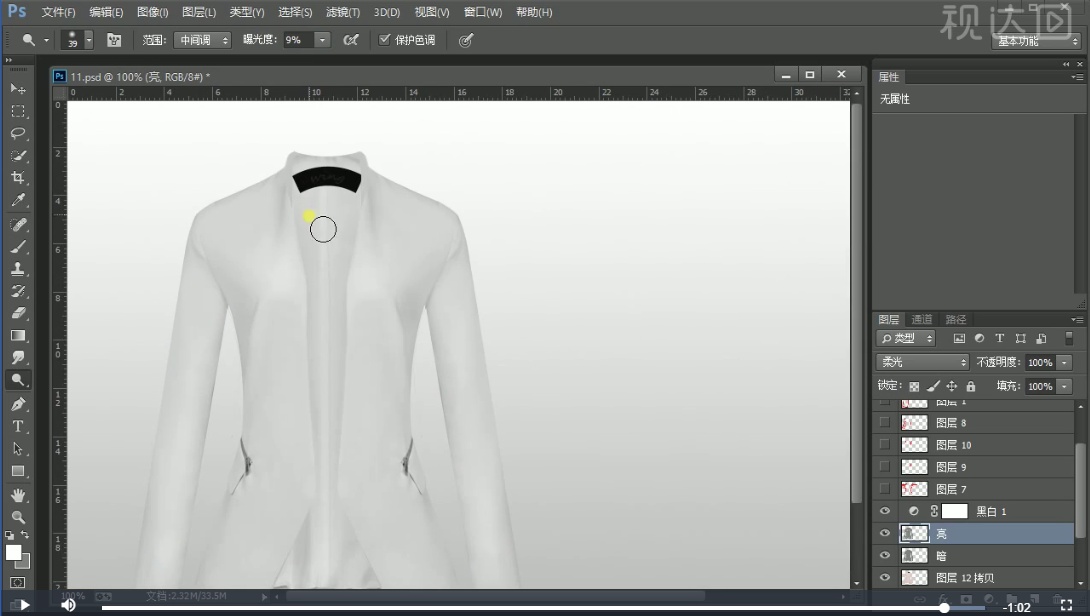Select the Lasso tool
Viewport: 1090px width, 616px height.
coord(18,133)
